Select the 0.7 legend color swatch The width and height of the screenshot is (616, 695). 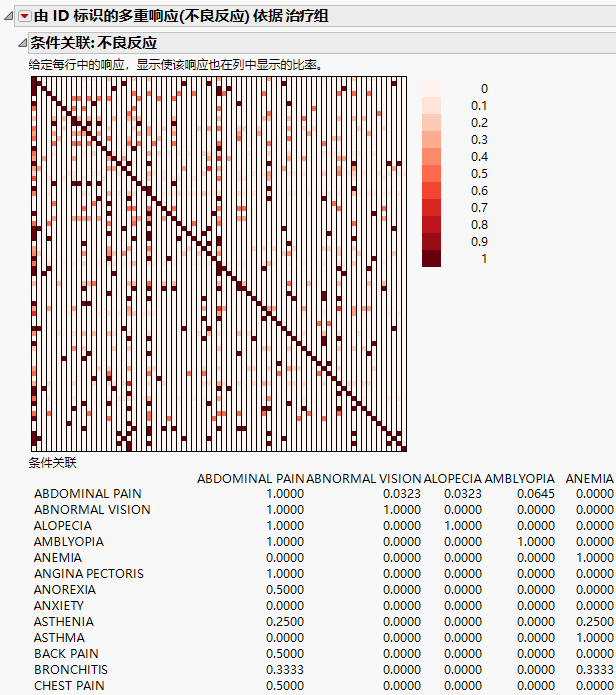click(431, 207)
